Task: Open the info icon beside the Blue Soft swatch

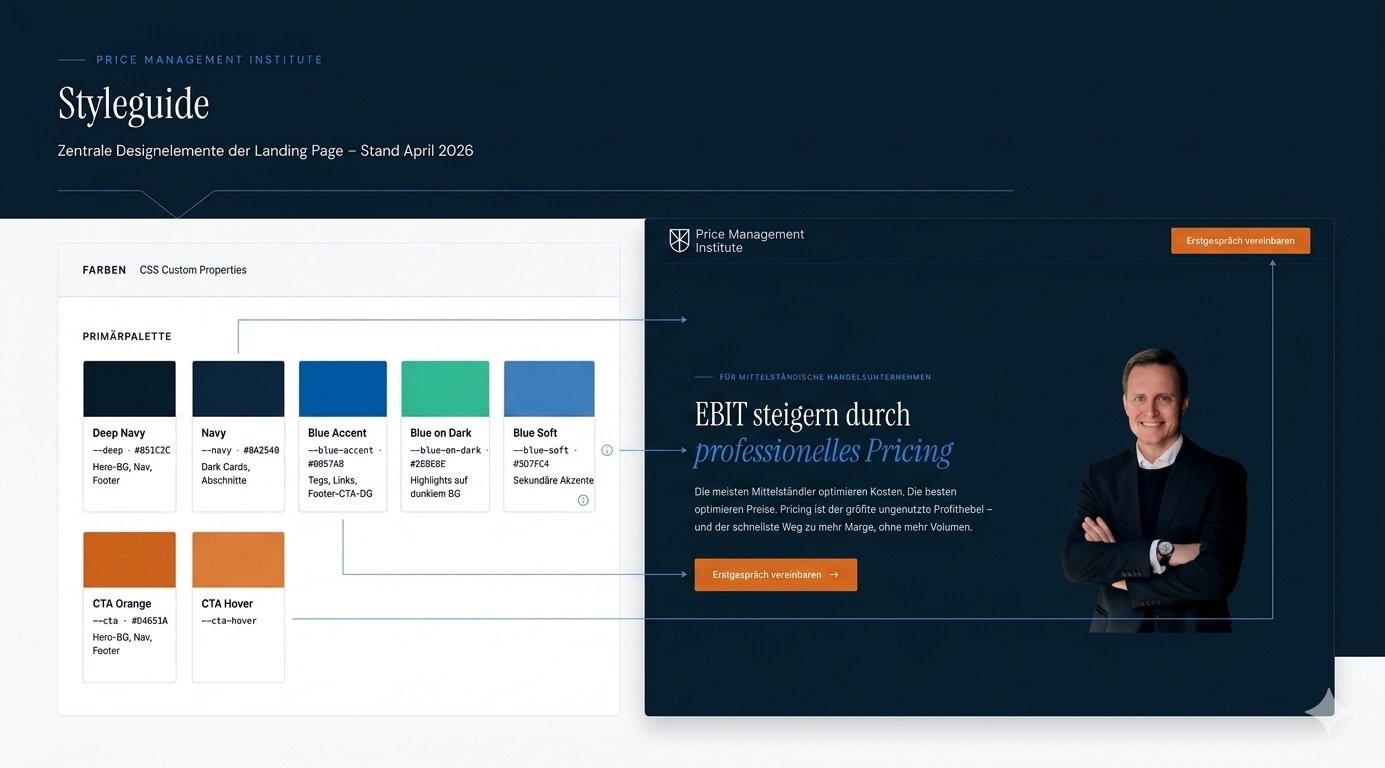Action: pos(608,449)
